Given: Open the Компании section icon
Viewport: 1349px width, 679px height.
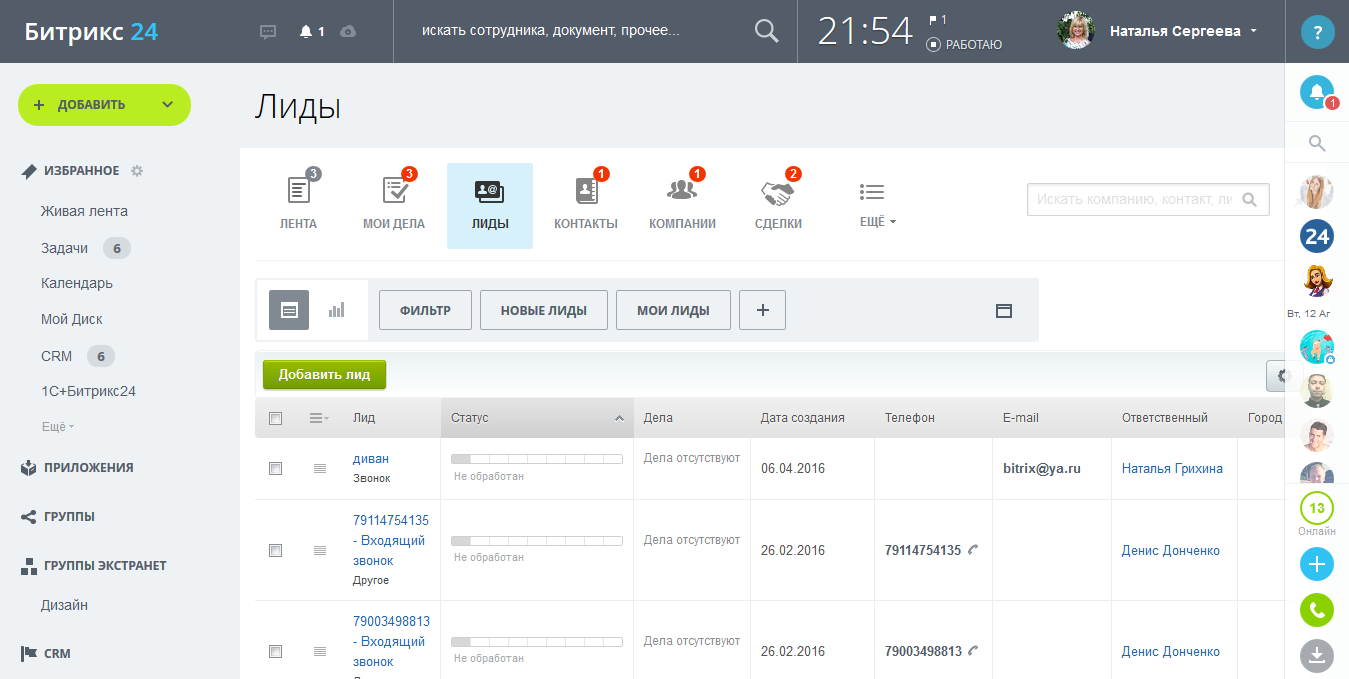Looking at the screenshot, I should tap(682, 191).
